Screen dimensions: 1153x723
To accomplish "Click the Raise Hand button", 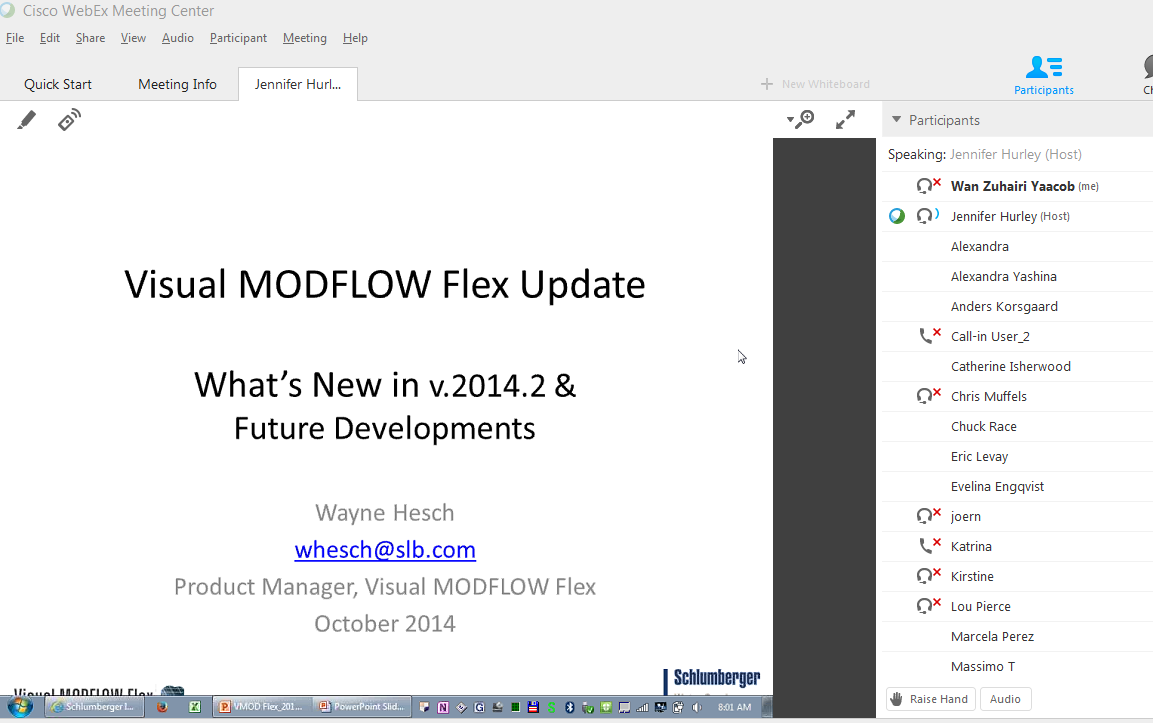I will click(x=930, y=699).
